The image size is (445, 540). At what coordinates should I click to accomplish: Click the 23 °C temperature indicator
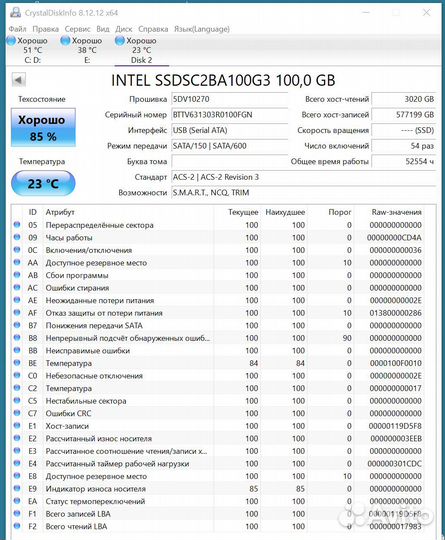pyautogui.click(x=43, y=184)
